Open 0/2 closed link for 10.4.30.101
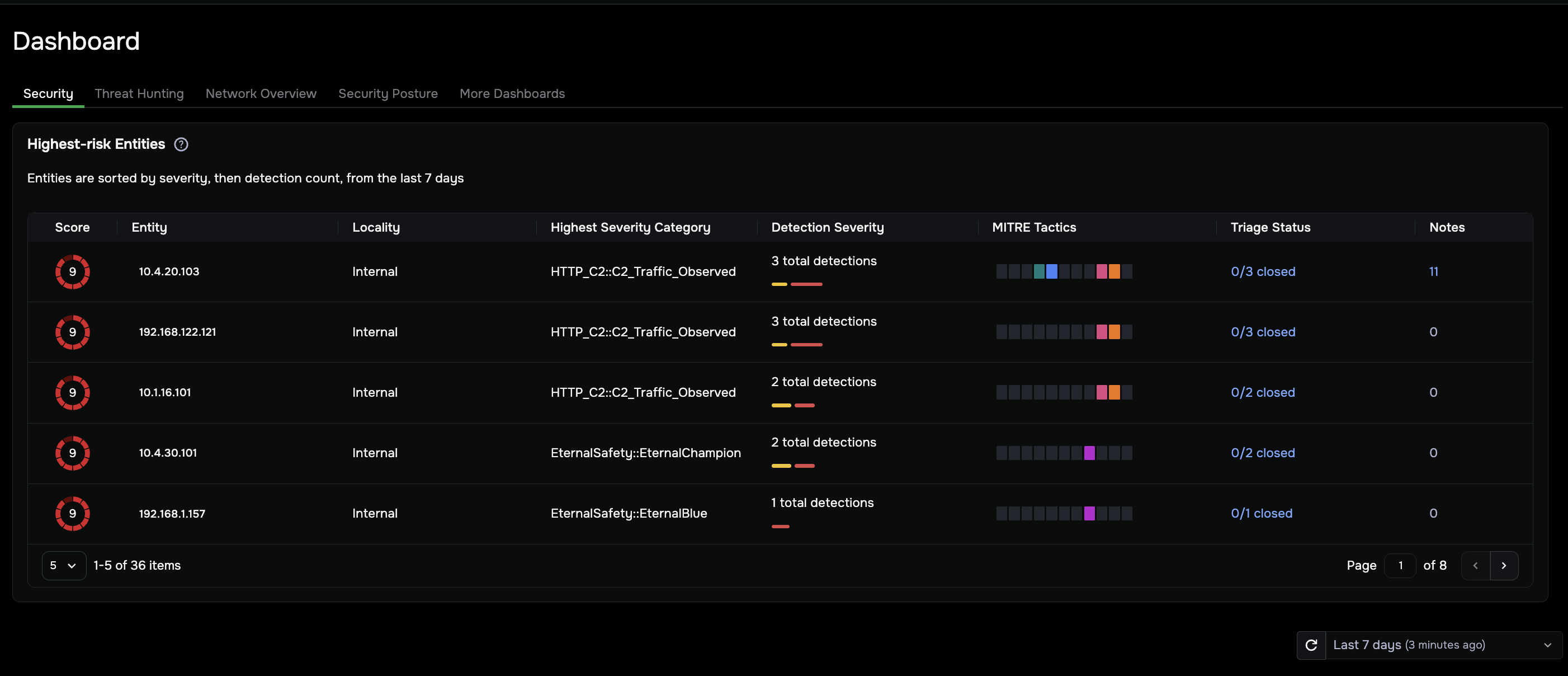The height and width of the screenshot is (676, 1568). coord(1263,453)
